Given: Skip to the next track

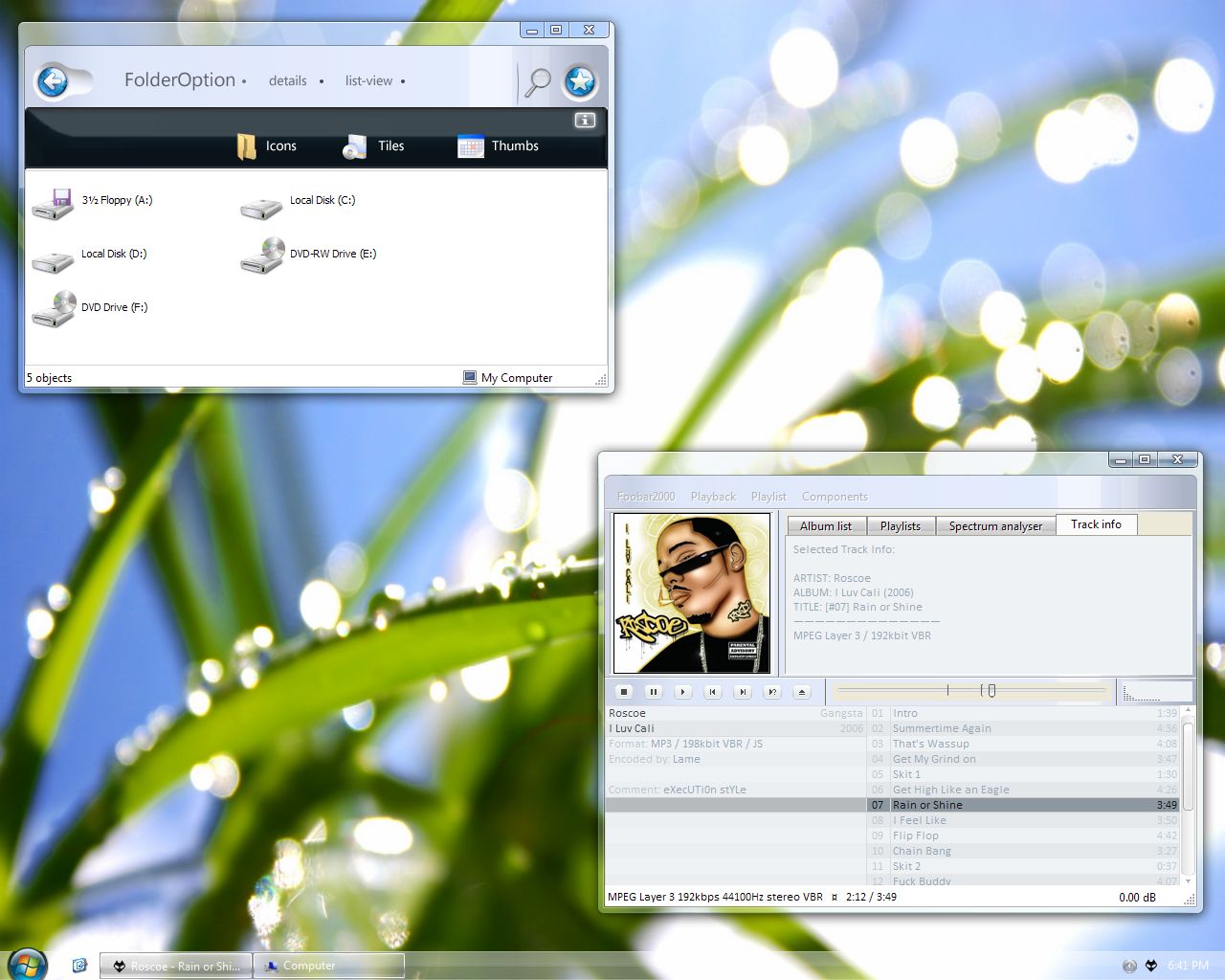Looking at the screenshot, I should click(743, 692).
